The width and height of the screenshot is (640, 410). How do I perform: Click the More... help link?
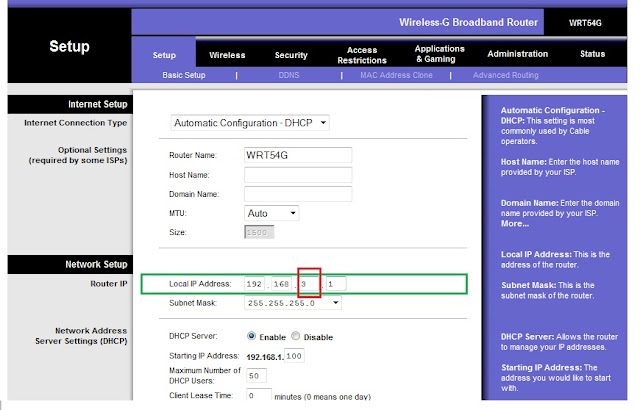515,224
